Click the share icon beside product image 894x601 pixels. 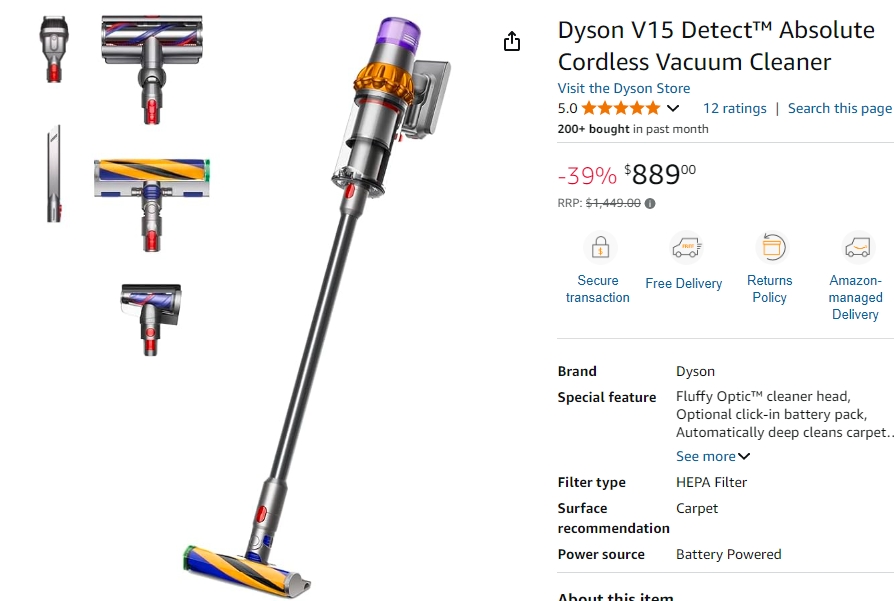pos(512,41)
